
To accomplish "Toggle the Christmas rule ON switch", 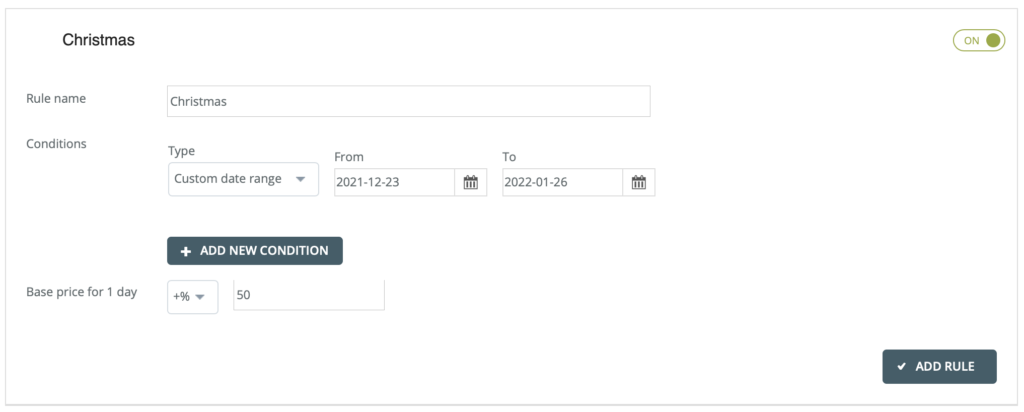I will (x=978, y=41).
